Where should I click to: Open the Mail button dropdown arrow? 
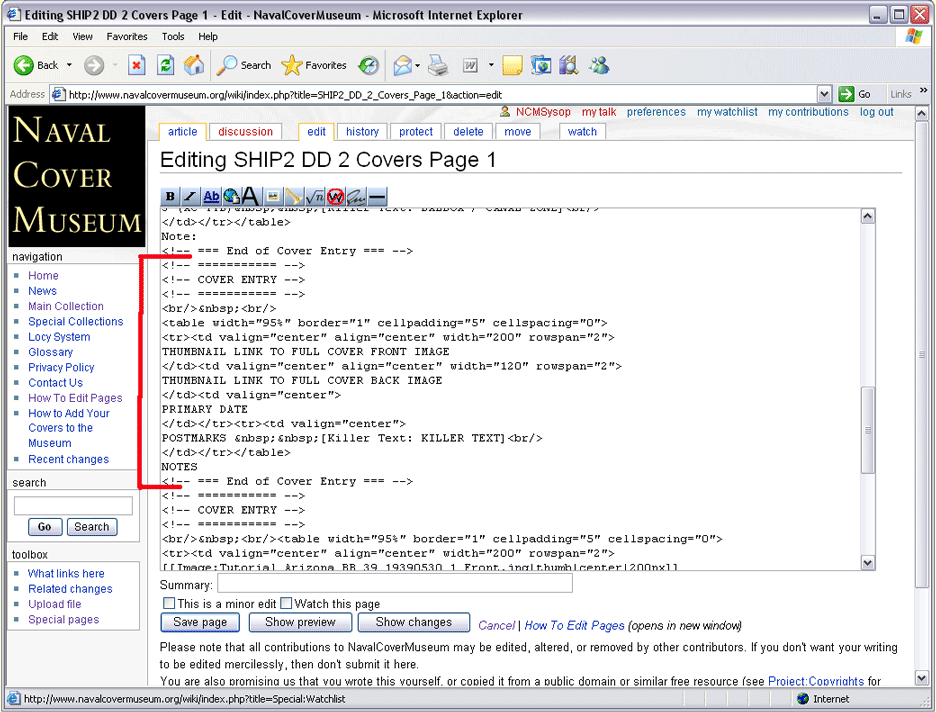(418, 66)
